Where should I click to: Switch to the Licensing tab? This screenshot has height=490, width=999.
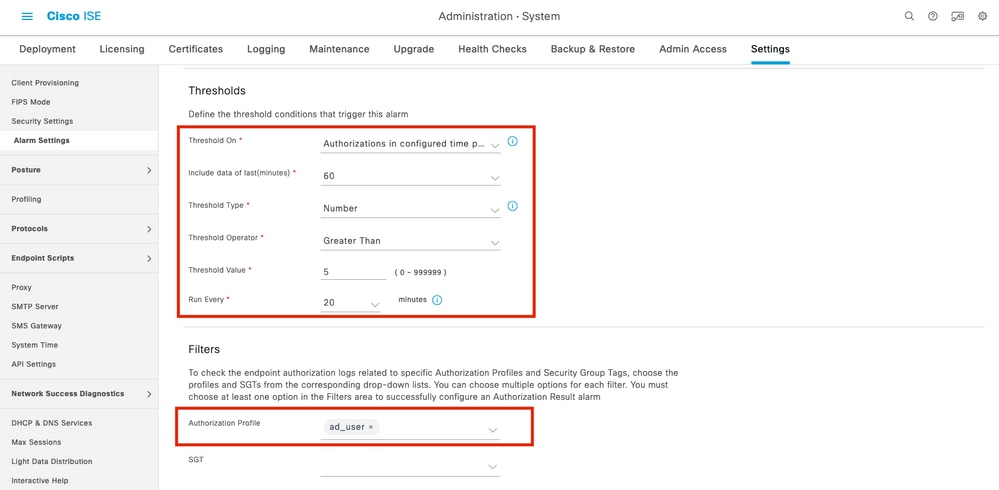(x=122, y=49)
